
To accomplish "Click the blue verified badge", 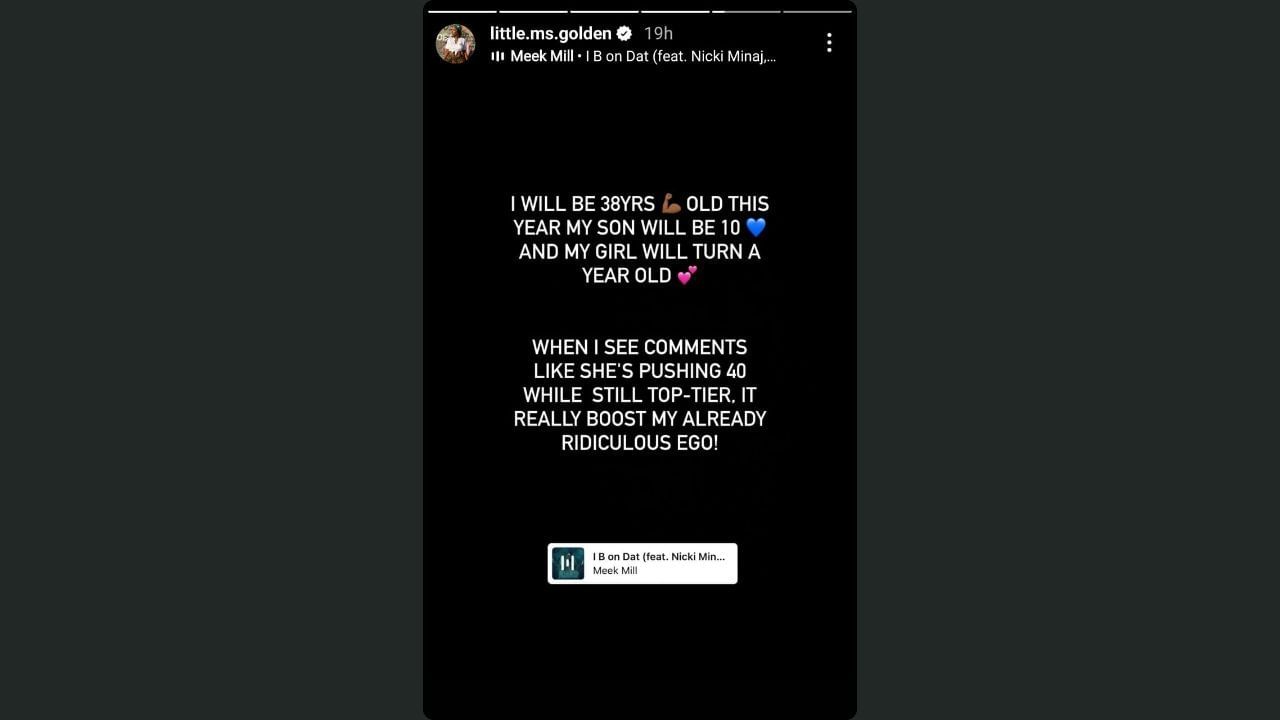I will coord(624,33).
